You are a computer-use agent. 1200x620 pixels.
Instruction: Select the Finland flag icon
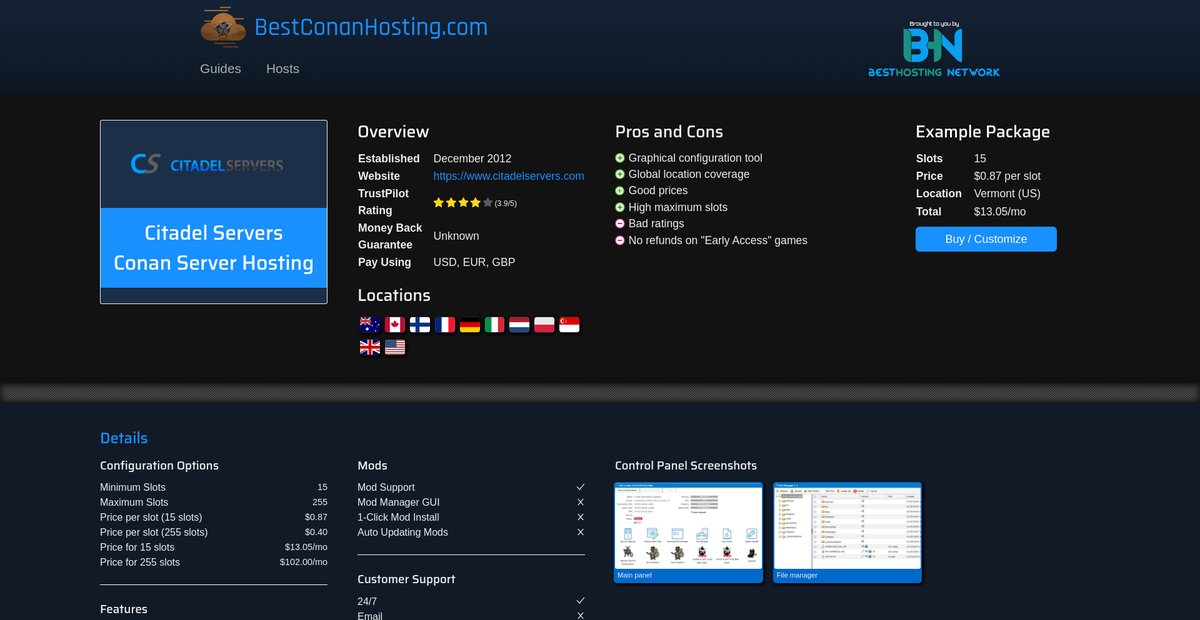point(420,325)
